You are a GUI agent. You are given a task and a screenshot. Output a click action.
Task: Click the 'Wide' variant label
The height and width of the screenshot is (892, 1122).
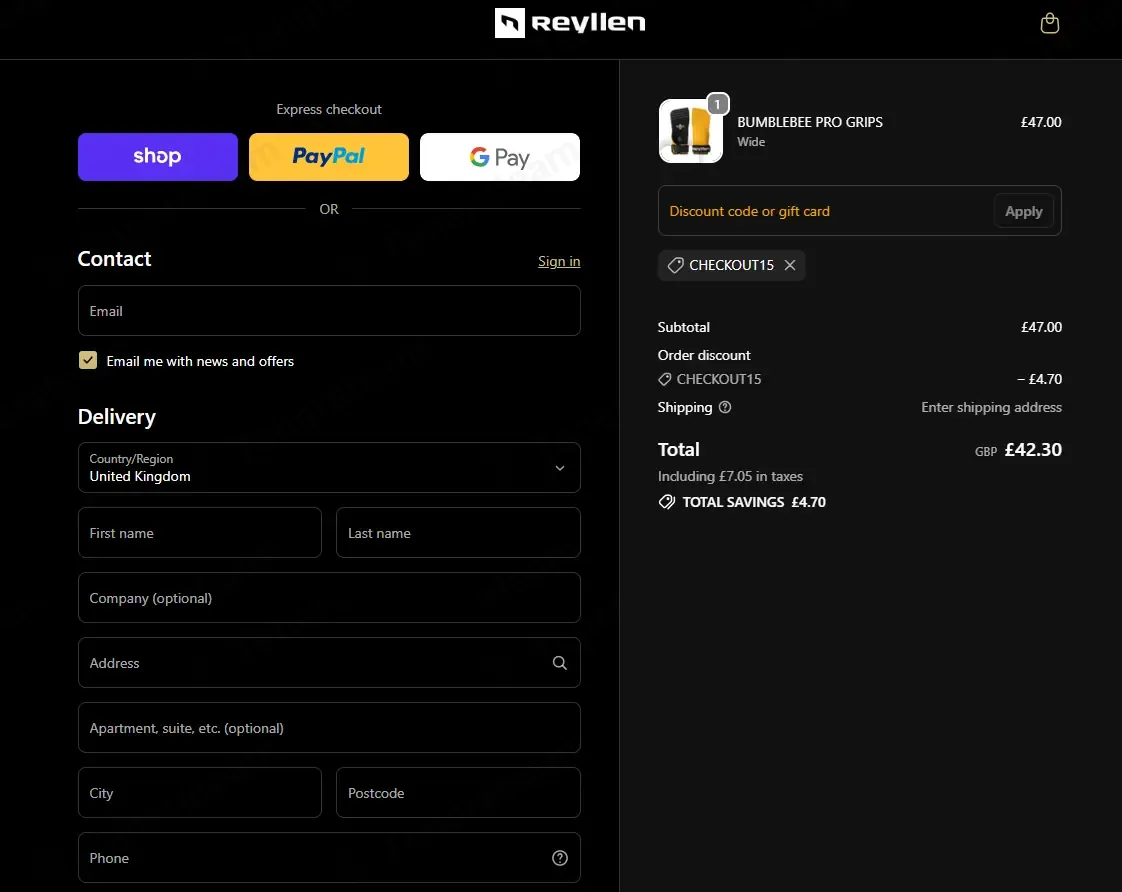[751, 142]
